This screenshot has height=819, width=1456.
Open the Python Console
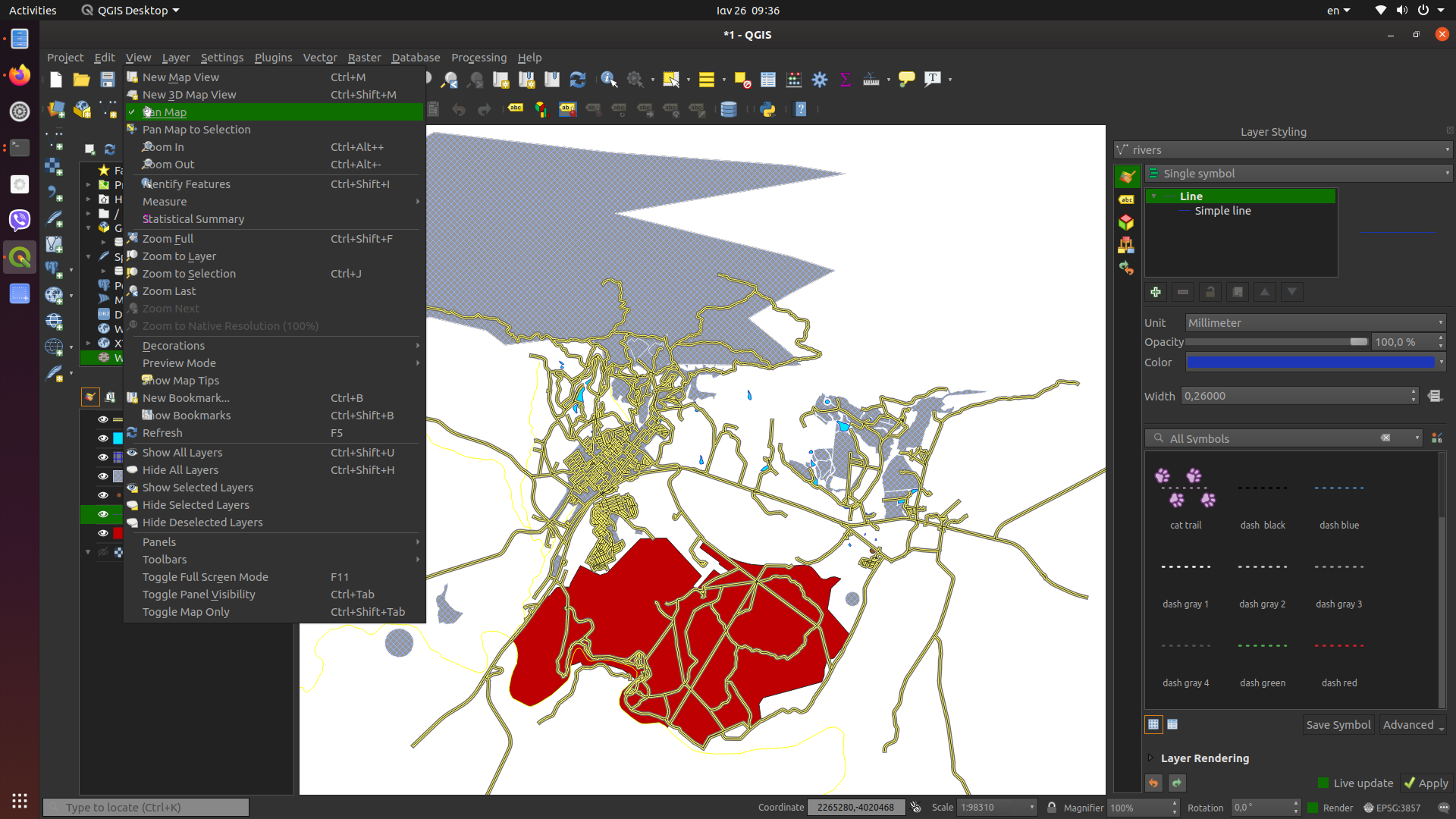pyautogui.click(x=767, y=109)
